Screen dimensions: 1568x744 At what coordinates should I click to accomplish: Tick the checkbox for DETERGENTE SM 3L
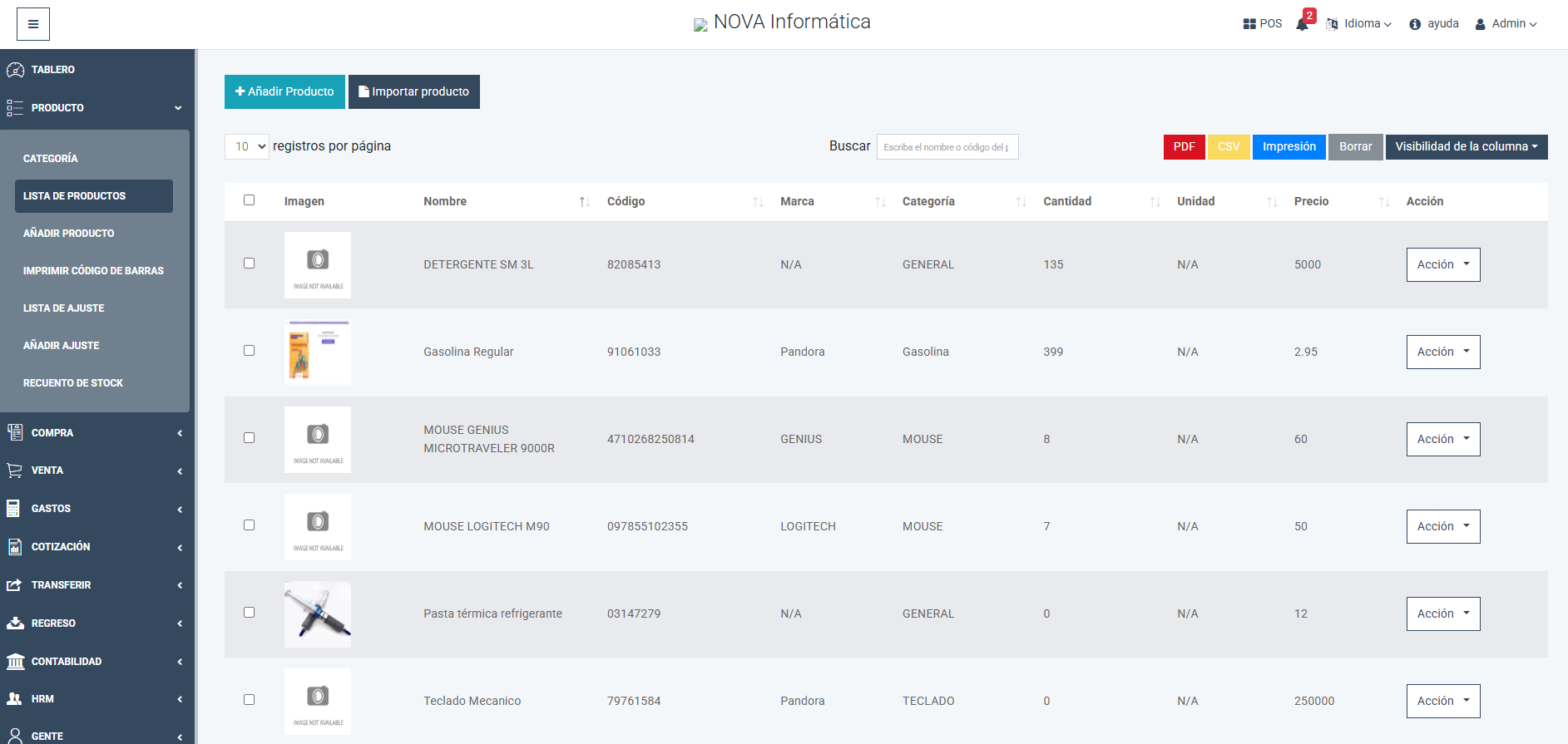[249, 264]
